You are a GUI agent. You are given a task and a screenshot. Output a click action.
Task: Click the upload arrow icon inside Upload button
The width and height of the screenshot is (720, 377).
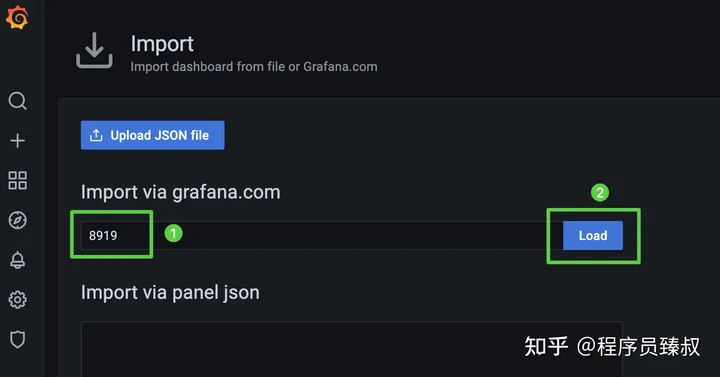coord(96,135)
